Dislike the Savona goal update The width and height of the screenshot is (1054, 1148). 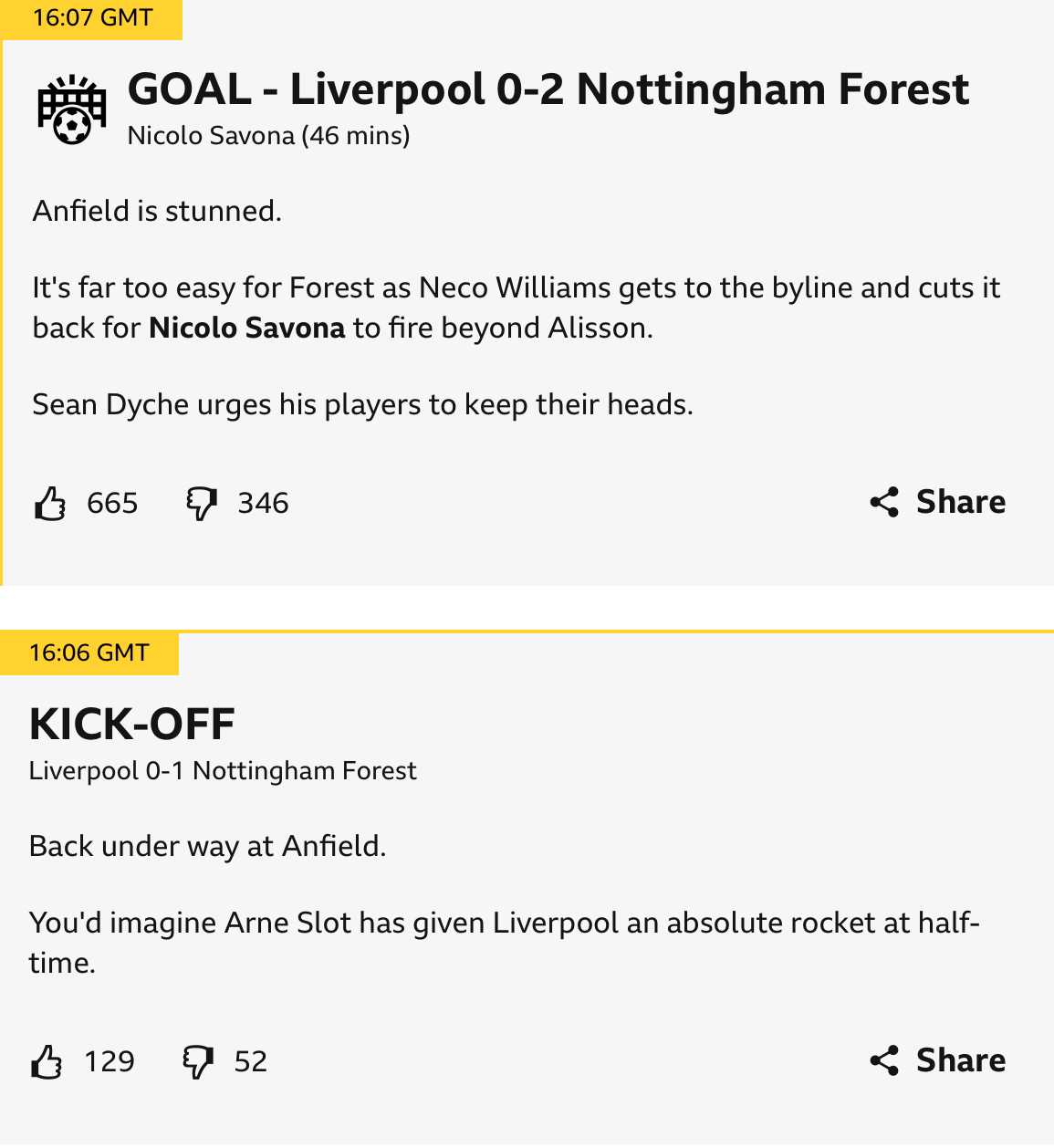[x=202, y=503]
